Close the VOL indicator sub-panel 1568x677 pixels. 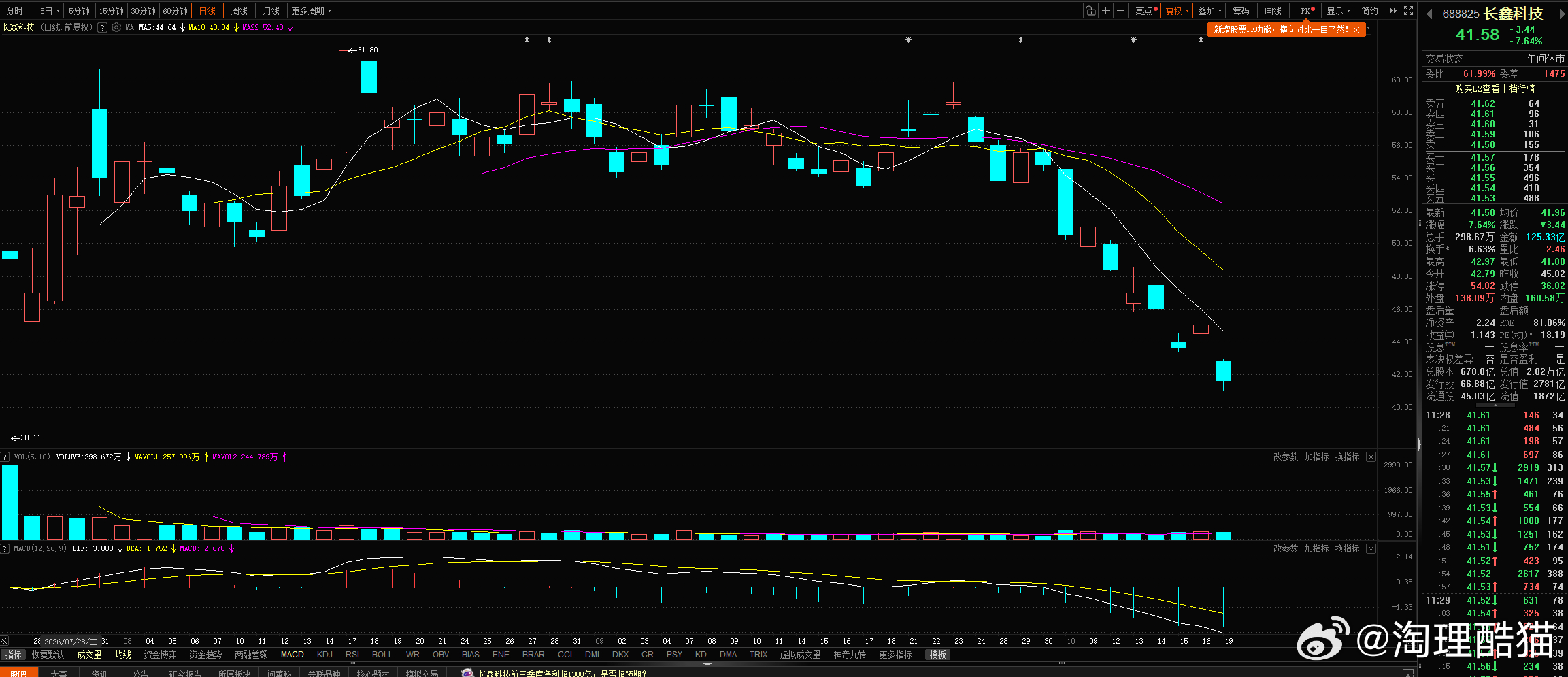point(1371,457)
